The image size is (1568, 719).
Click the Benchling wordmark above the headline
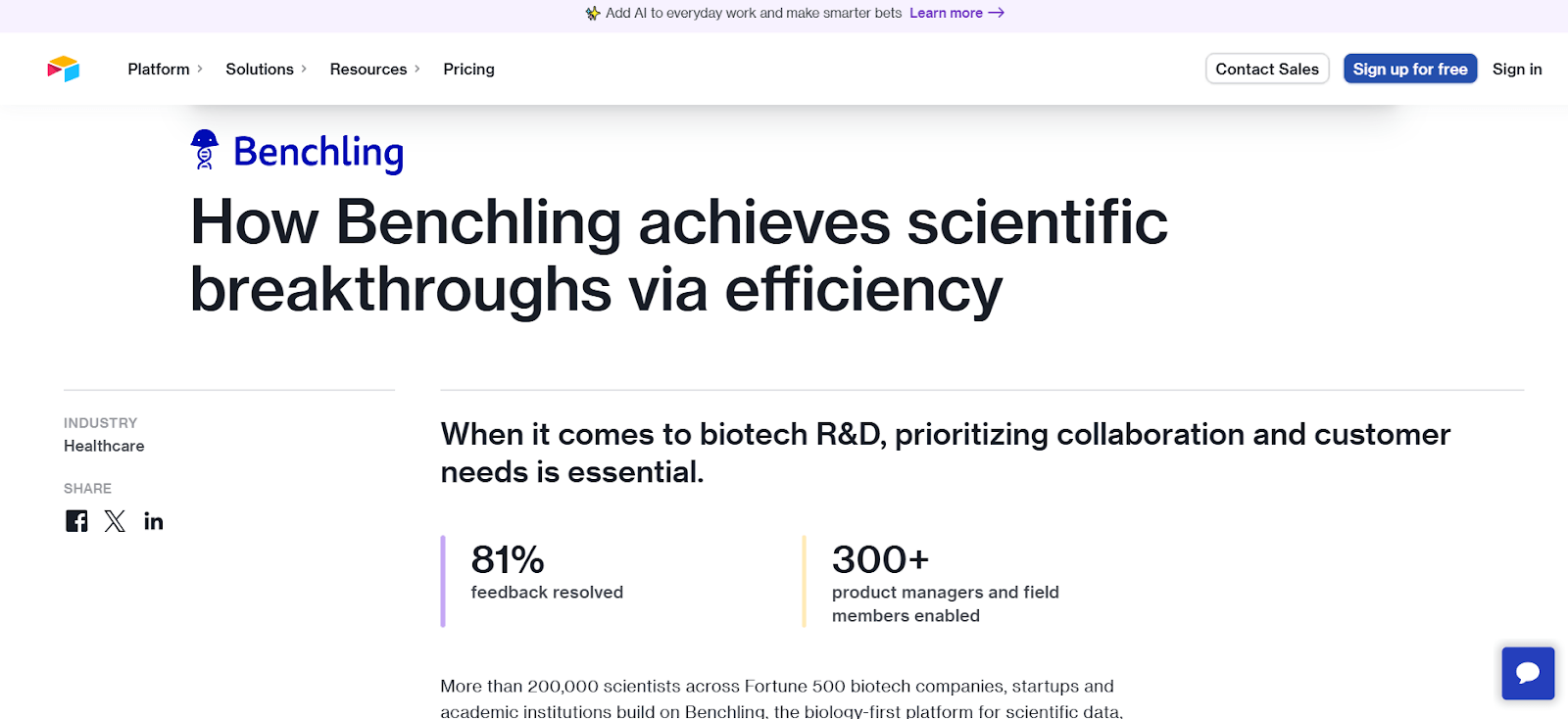317,153
